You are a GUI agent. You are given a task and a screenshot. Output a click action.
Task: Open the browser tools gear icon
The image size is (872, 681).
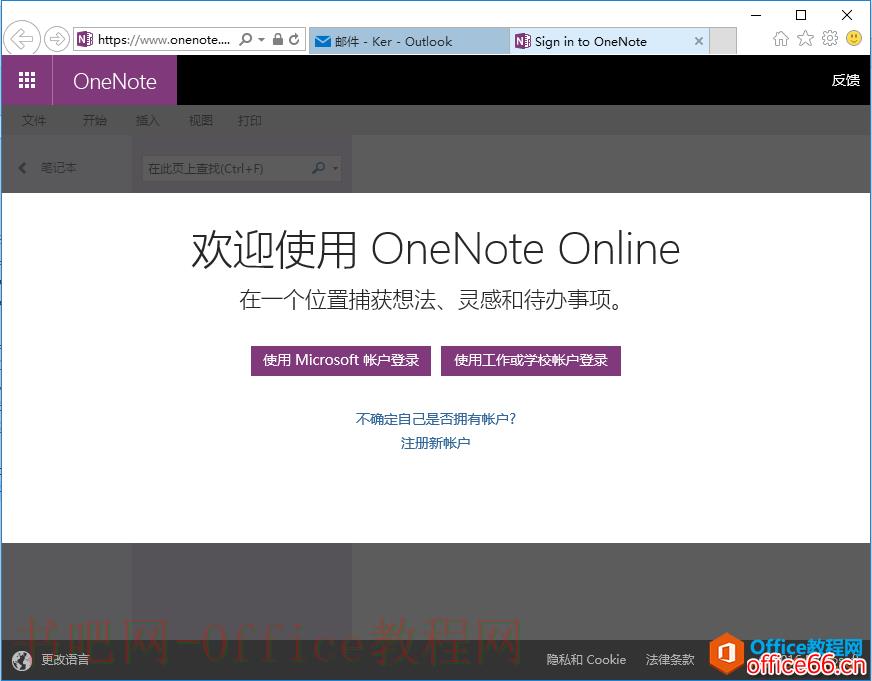[x=830, y=38]
